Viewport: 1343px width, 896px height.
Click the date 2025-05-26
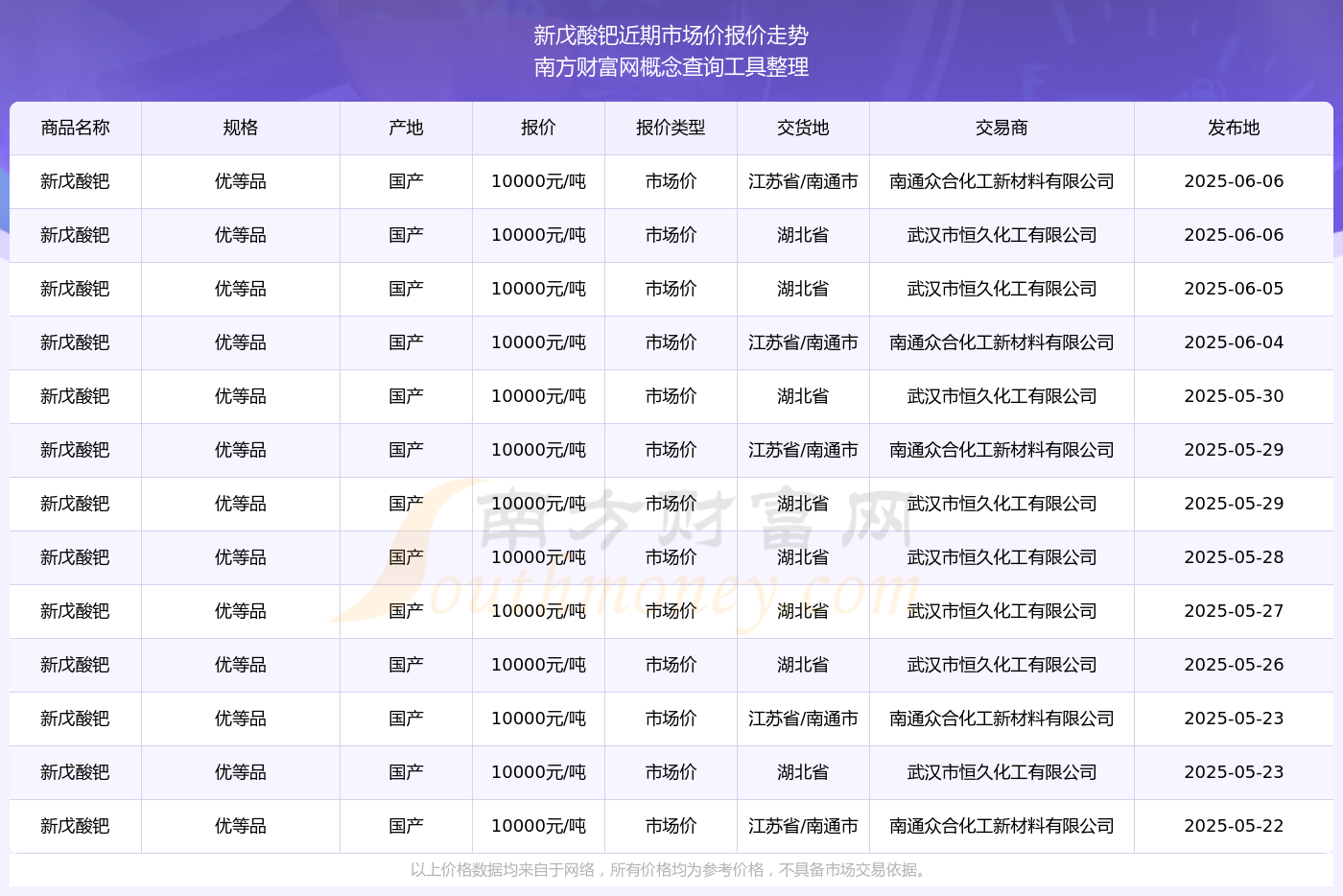[1234, 665]
